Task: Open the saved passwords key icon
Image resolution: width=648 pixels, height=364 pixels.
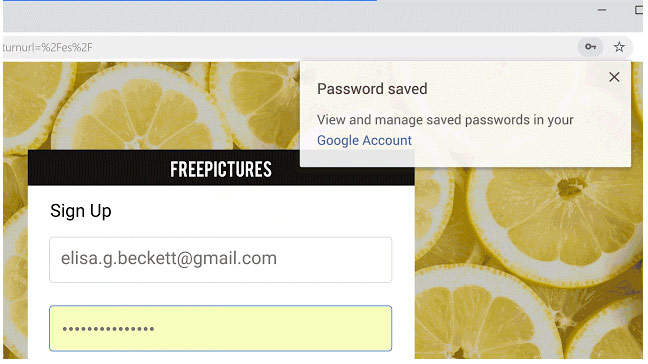Action: pos(590,47)
